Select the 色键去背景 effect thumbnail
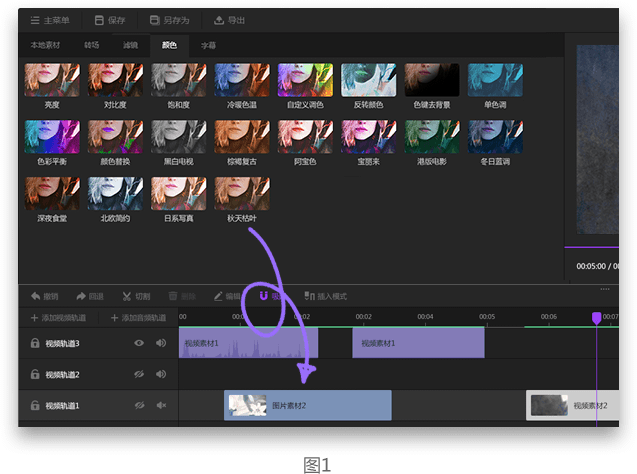This screenshot has width=637, height=474. click(x=432, y=80)
